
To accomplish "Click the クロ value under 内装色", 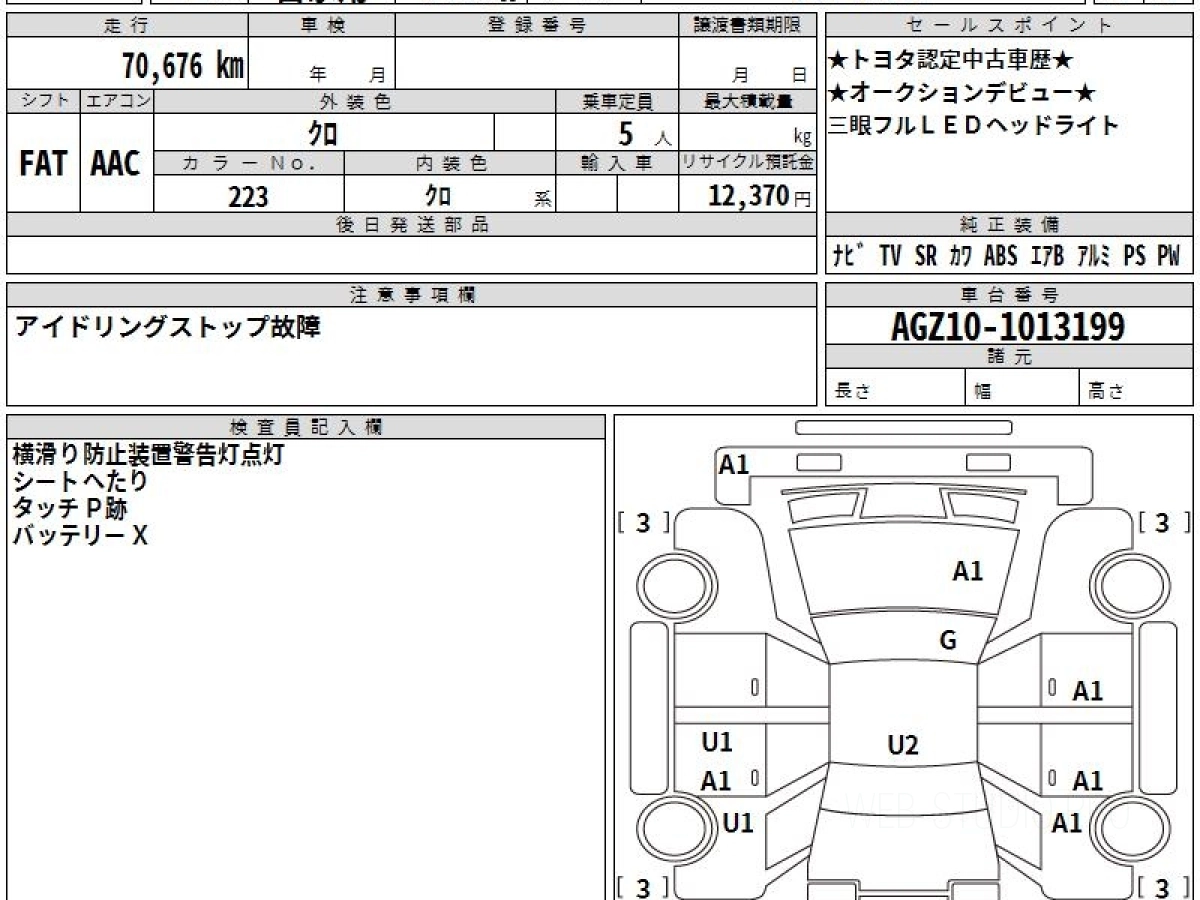I will click(438, 196).
